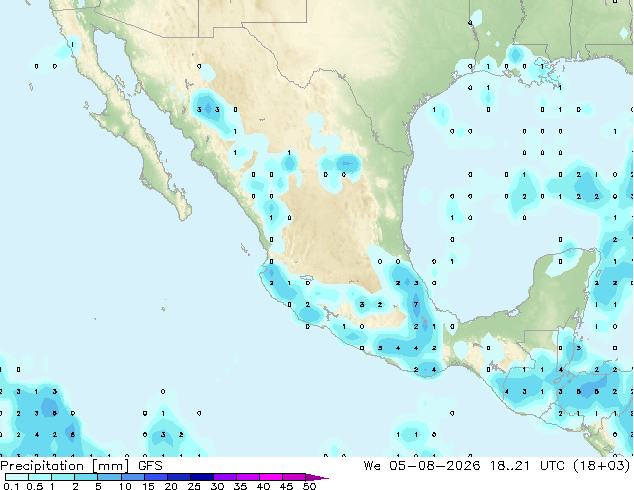Click the '10' legend scale label
The image size is (634, 490).
(125, 486)
